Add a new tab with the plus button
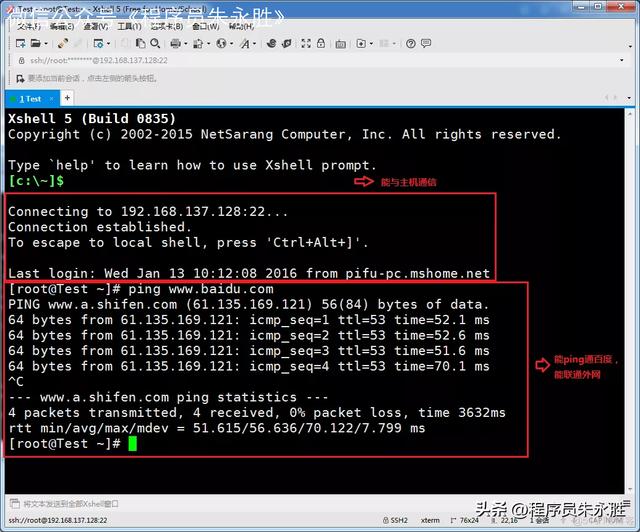 (x=67, y=98)
